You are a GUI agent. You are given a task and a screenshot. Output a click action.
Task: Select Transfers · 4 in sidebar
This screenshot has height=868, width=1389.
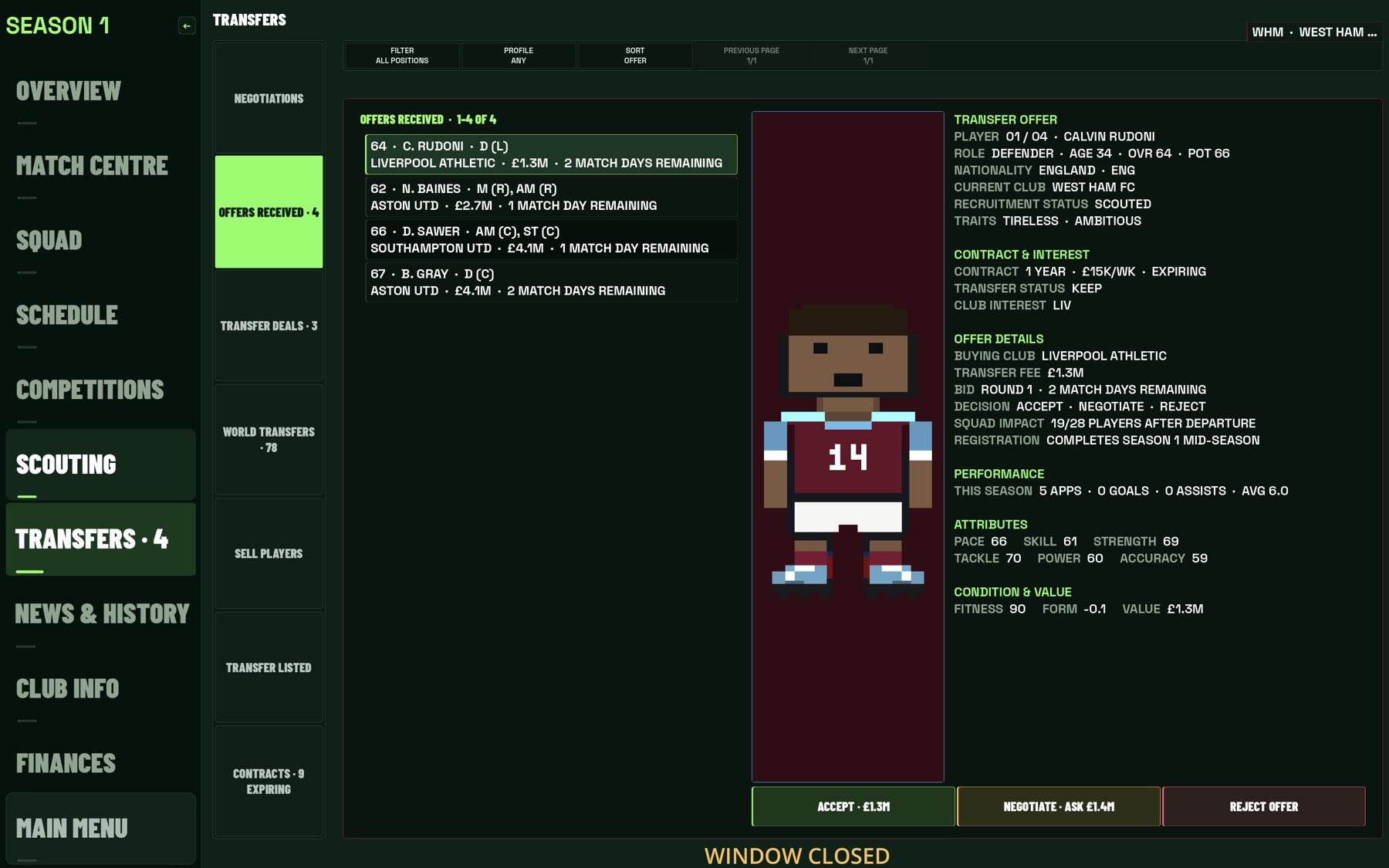(x=100, y=539)
